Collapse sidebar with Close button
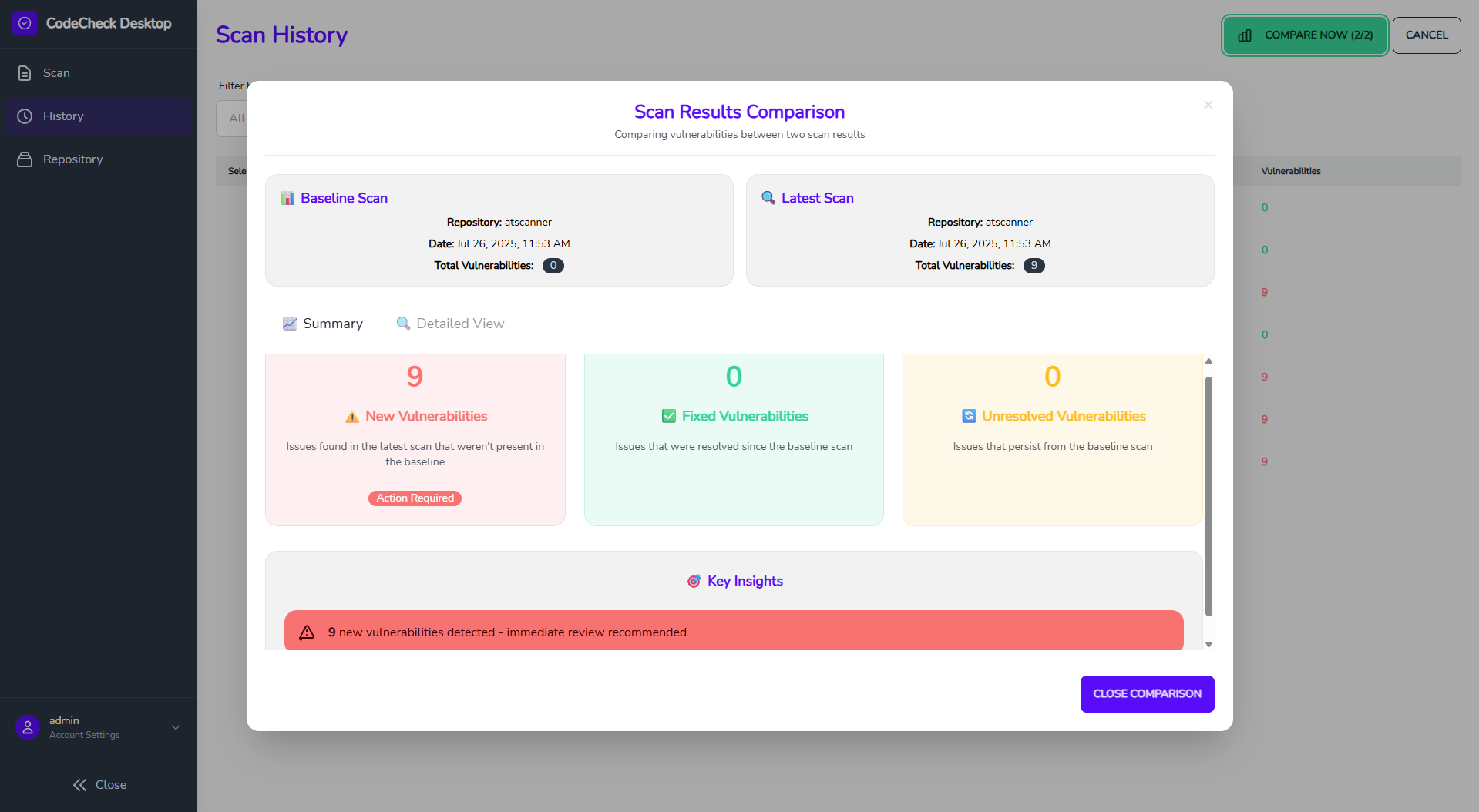 (x=99, y=785)
